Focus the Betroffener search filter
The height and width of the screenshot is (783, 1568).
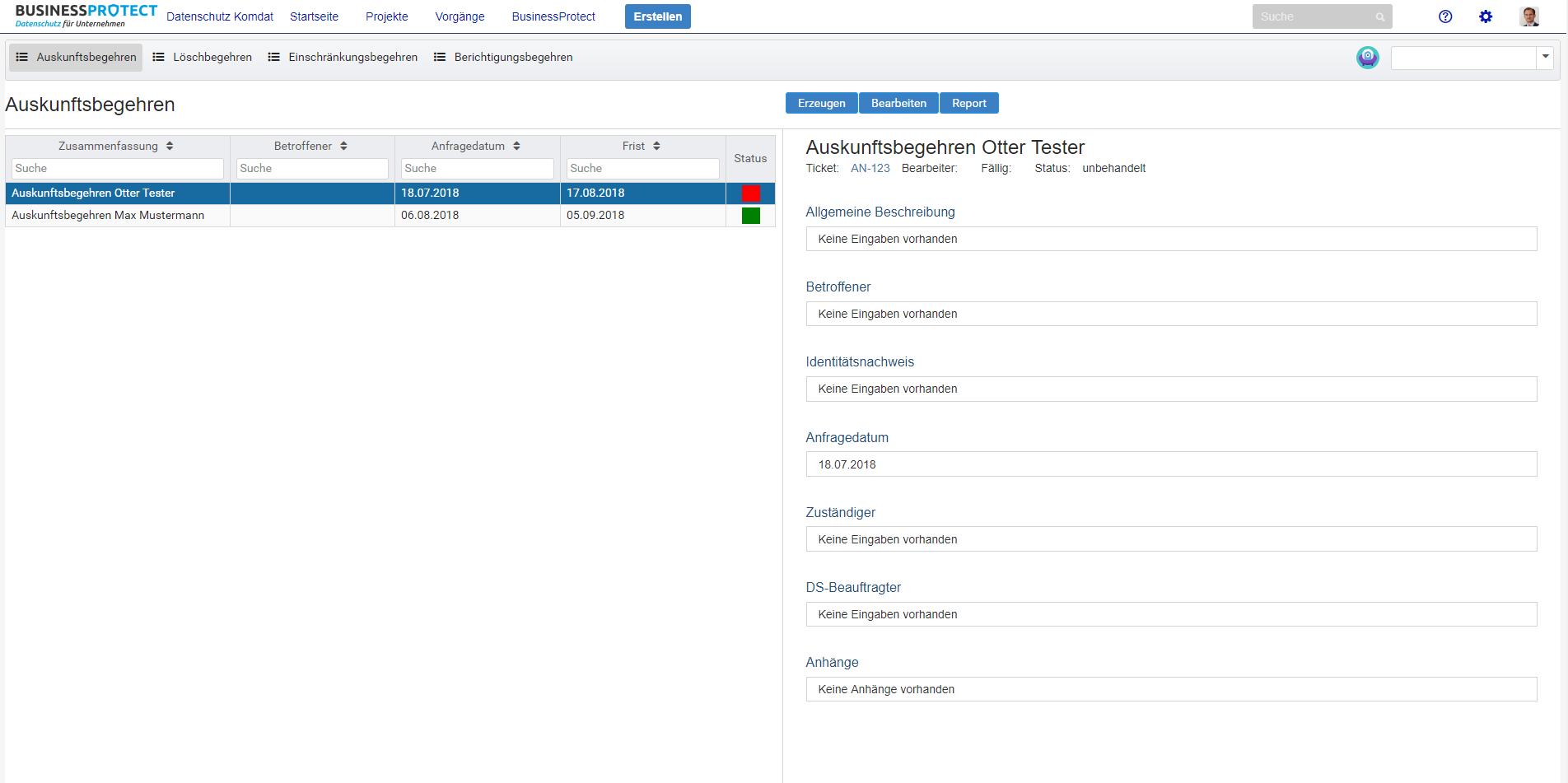(312, 168)
